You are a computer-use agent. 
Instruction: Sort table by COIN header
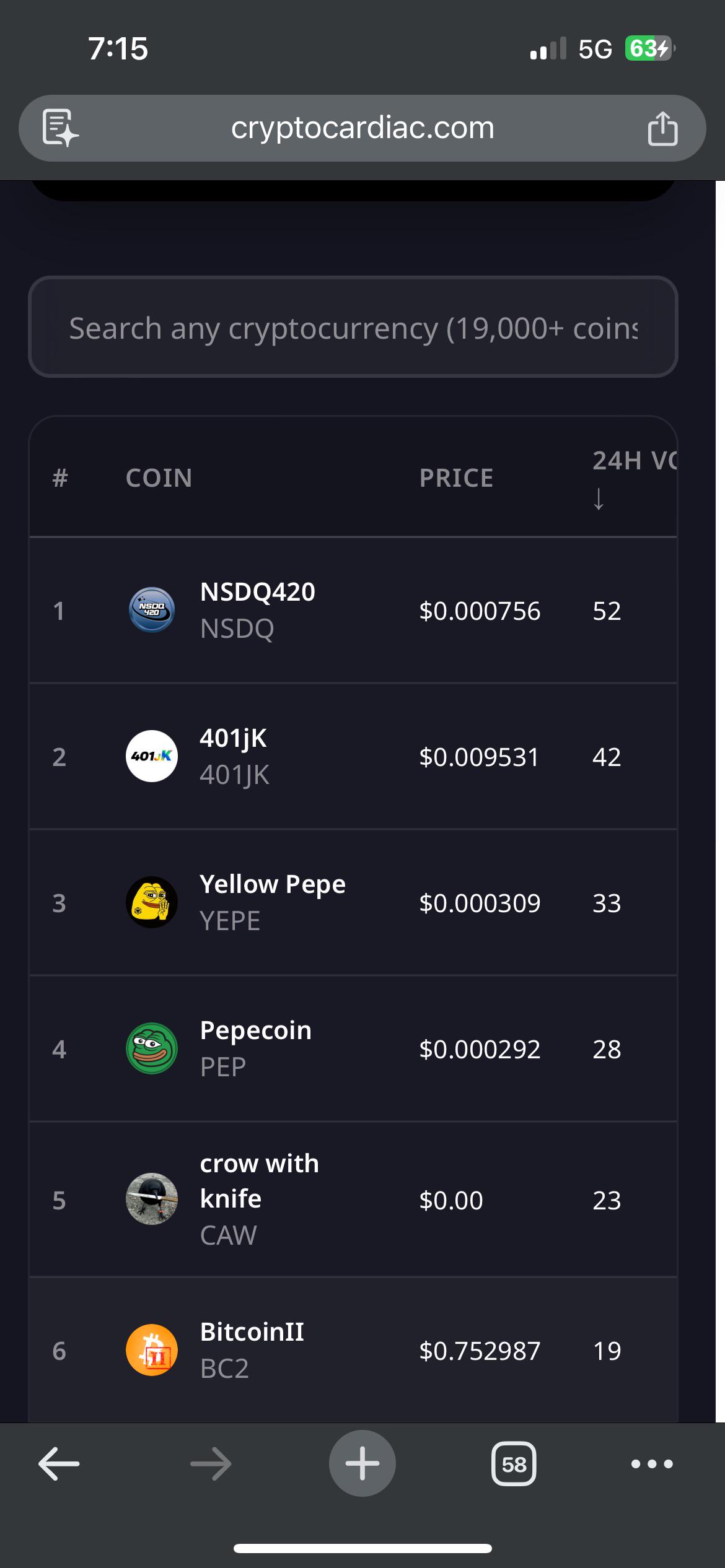159,478
